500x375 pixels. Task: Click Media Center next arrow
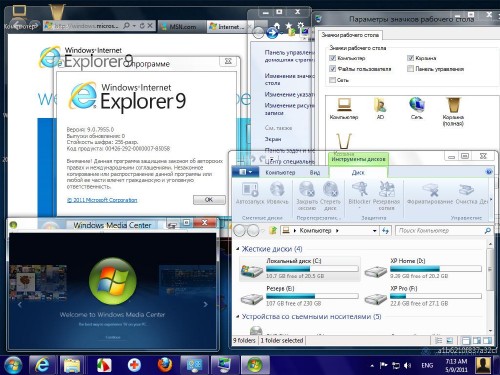(x=205, y=304)
